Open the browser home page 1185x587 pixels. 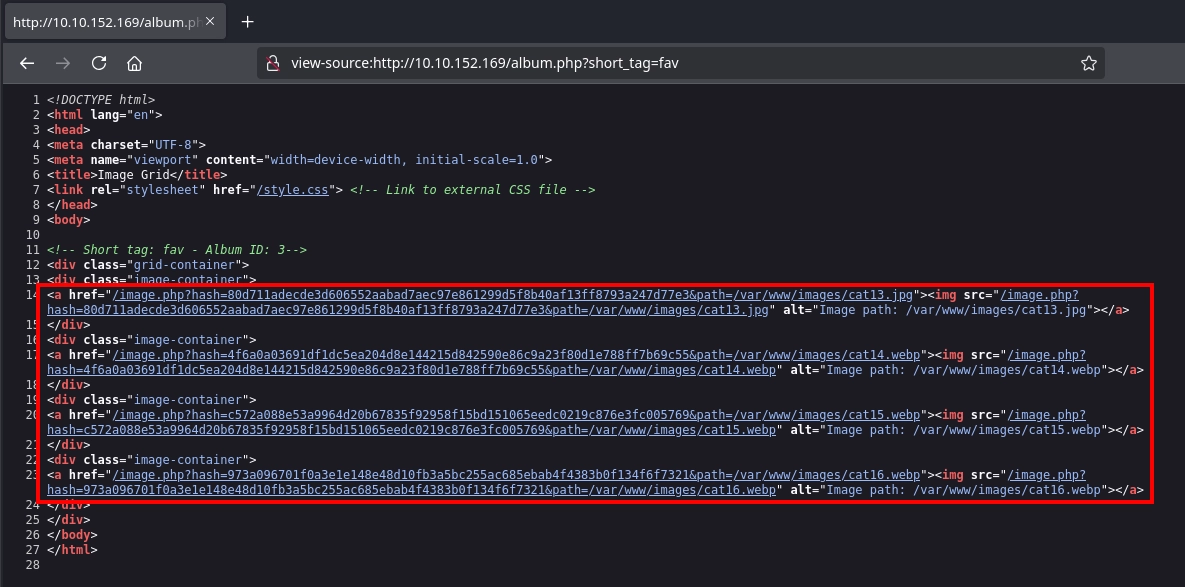(134, 63)
